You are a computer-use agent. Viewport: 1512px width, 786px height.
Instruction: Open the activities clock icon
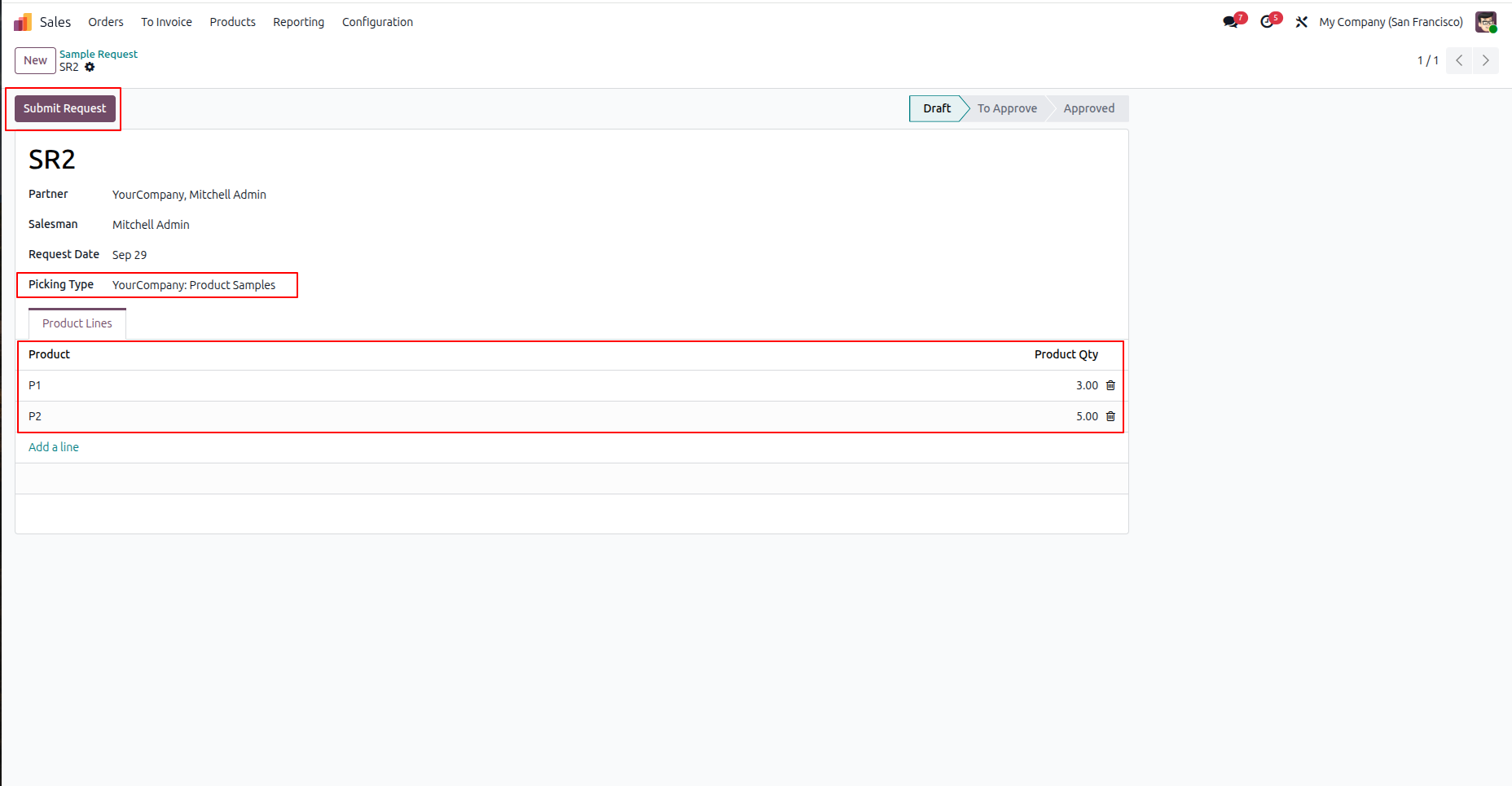(1267, 22)
